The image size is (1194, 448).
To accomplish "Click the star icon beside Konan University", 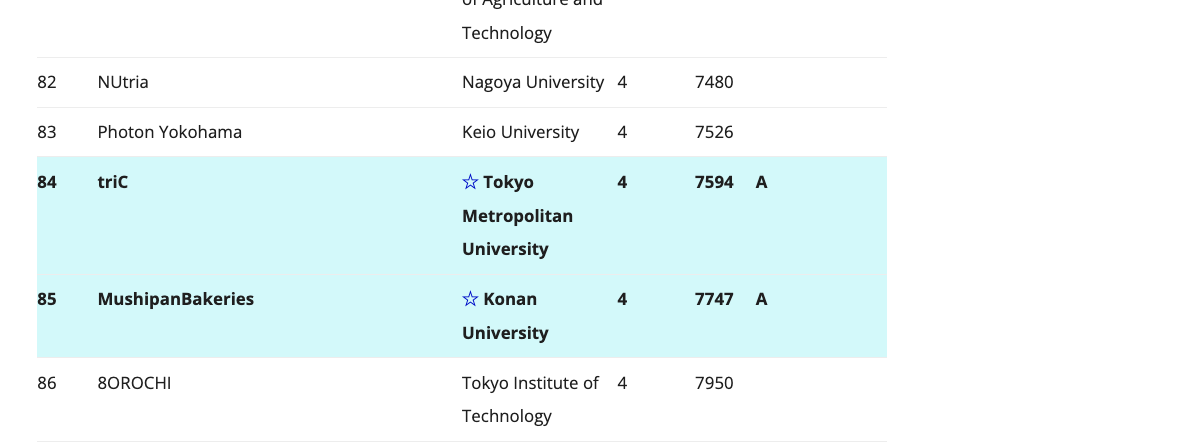I will pyautogui.click(x=471, y=299).
